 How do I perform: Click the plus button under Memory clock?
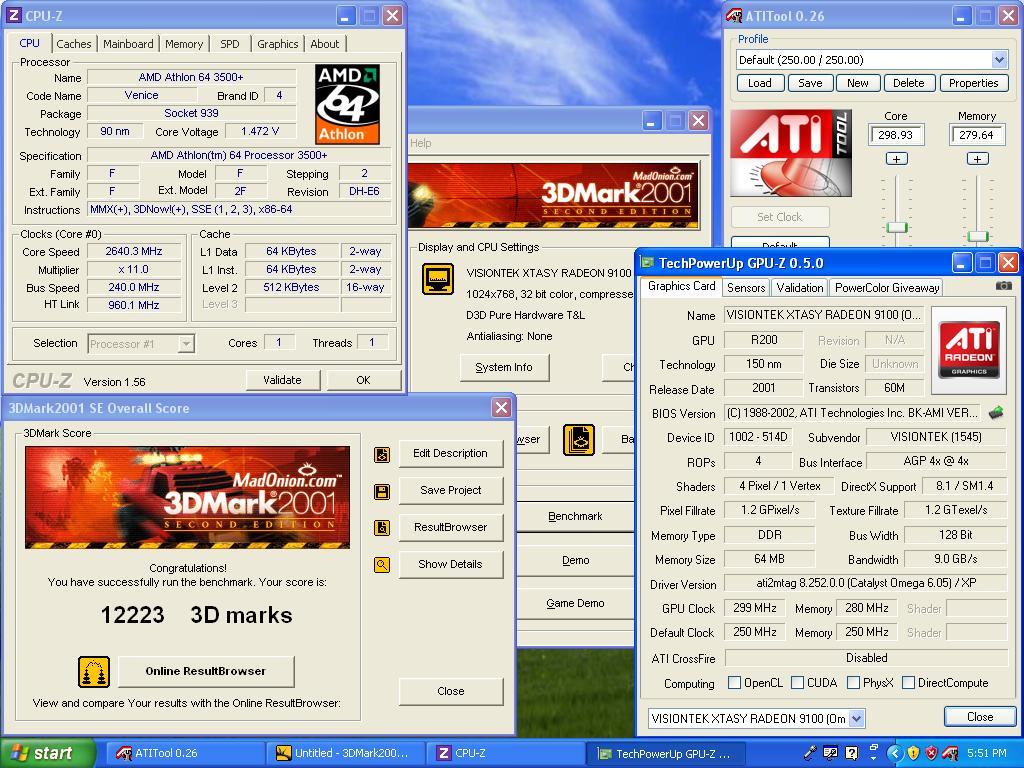[978, 159]
